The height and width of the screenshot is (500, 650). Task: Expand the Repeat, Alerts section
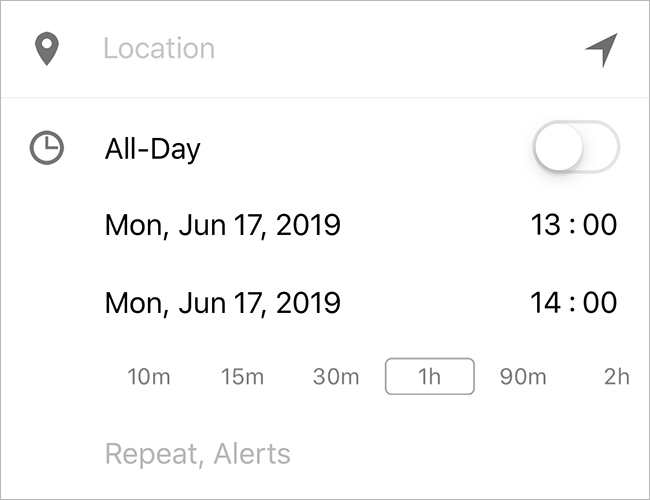[197, 455]
